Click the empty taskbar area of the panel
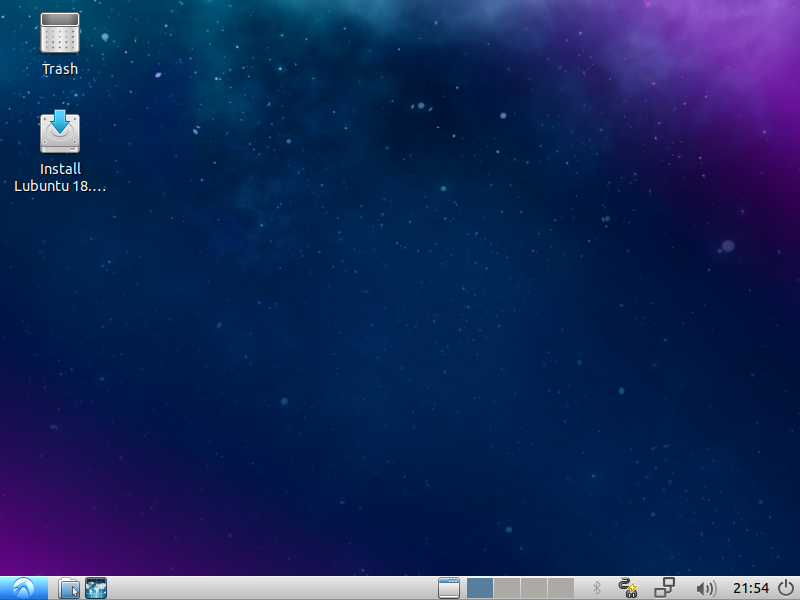This screenshot has width=800, height=600. click(270, 588)
